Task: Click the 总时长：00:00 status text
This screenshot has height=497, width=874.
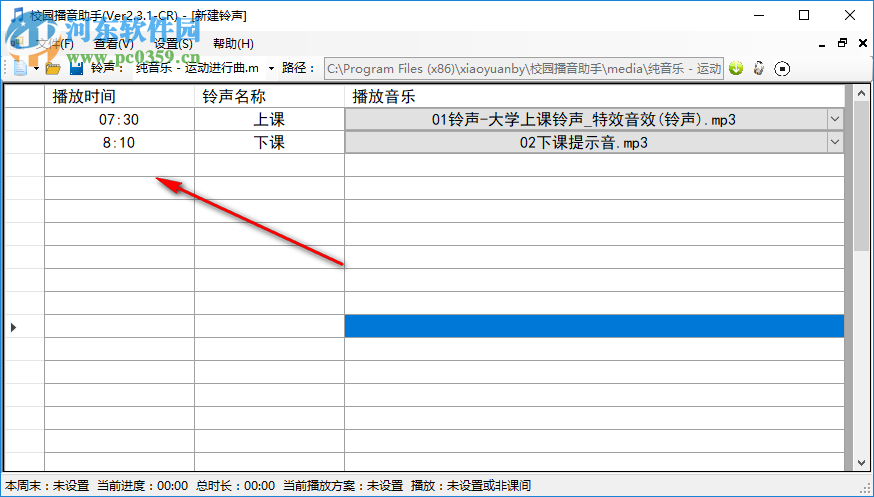Action: click(x=235, y=486)
